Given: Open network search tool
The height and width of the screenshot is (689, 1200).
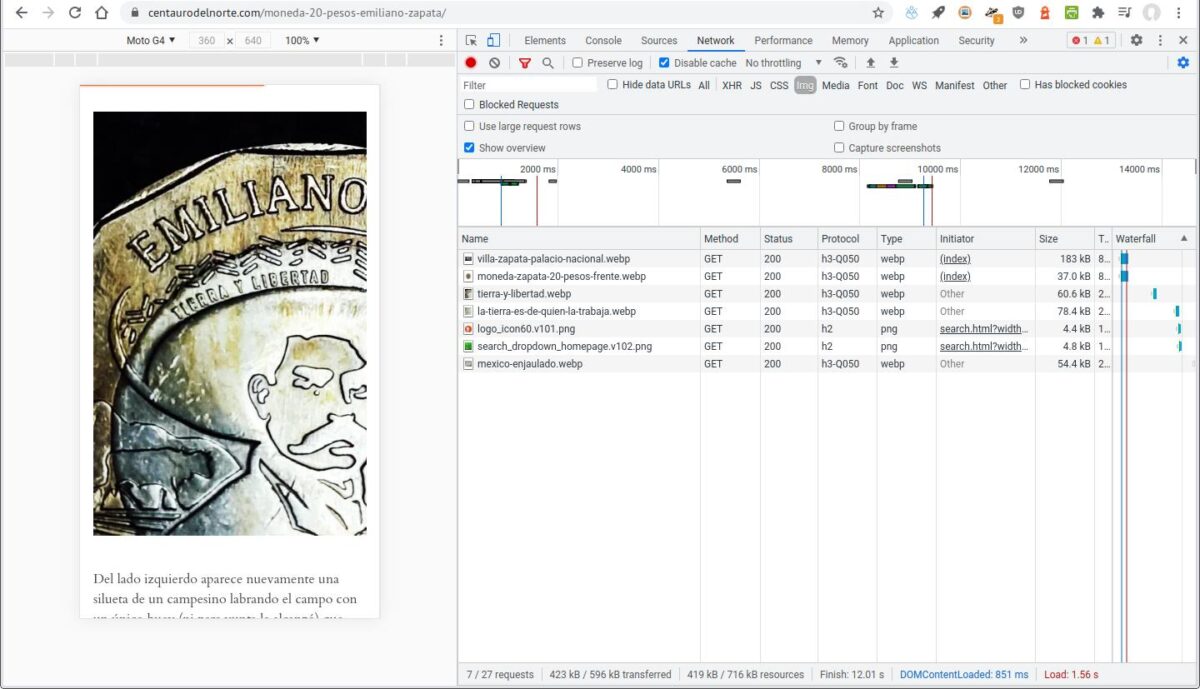Looking at the screenshot, I should click(x=548, y=63).
